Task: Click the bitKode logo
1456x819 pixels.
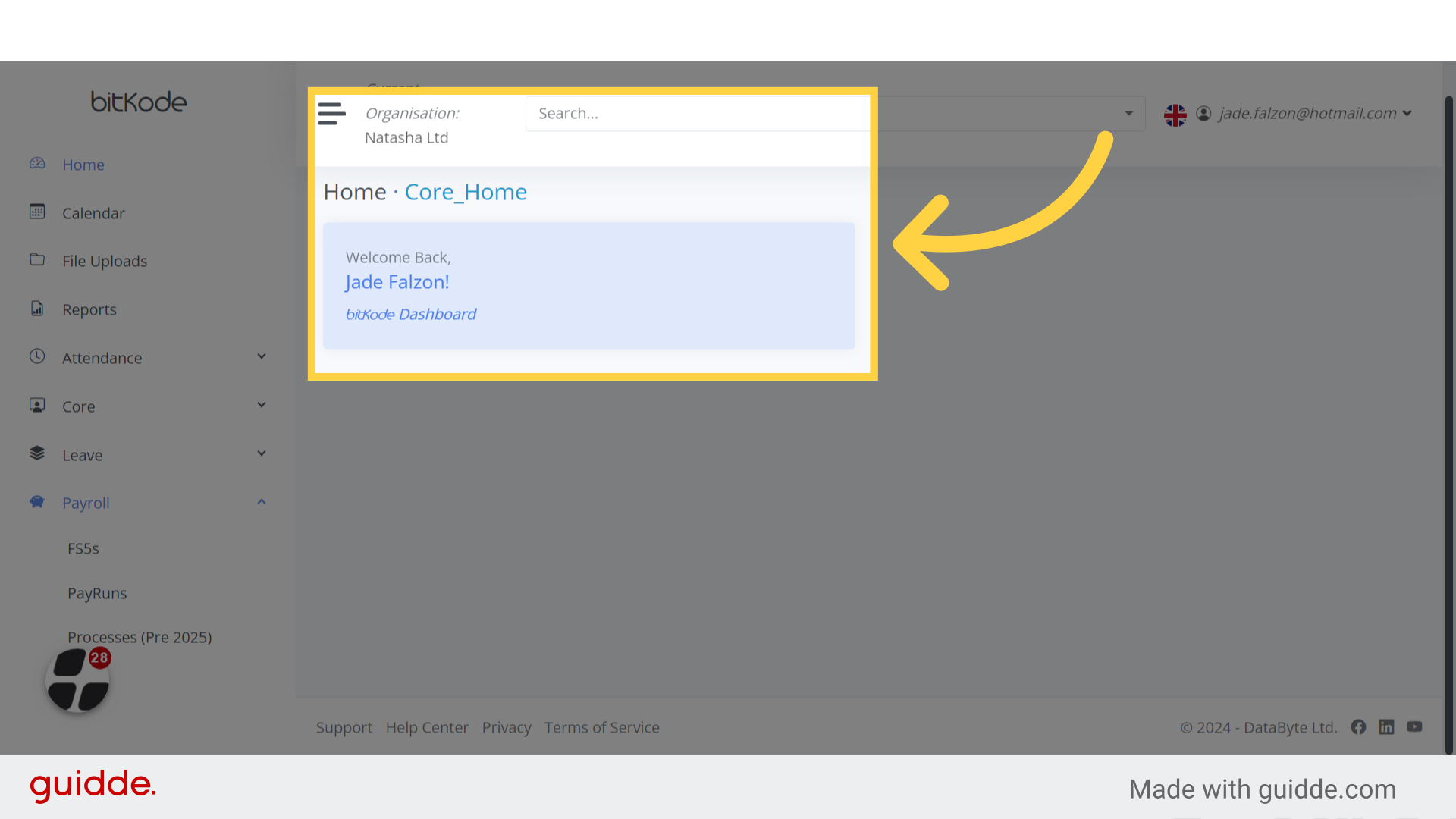Action: click(x=139, y=102)
